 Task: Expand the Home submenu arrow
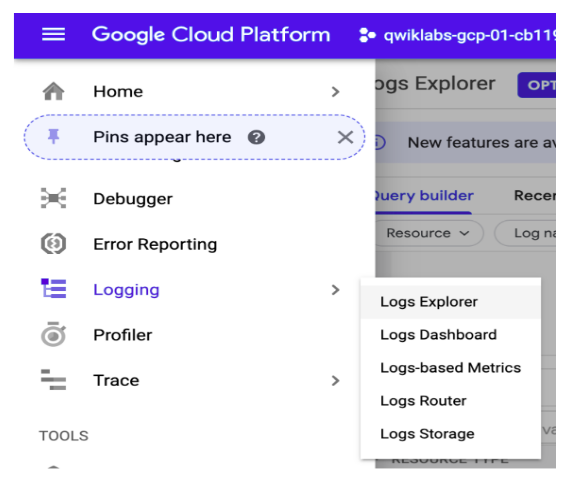pyautogui.click(x=335, y=92)
